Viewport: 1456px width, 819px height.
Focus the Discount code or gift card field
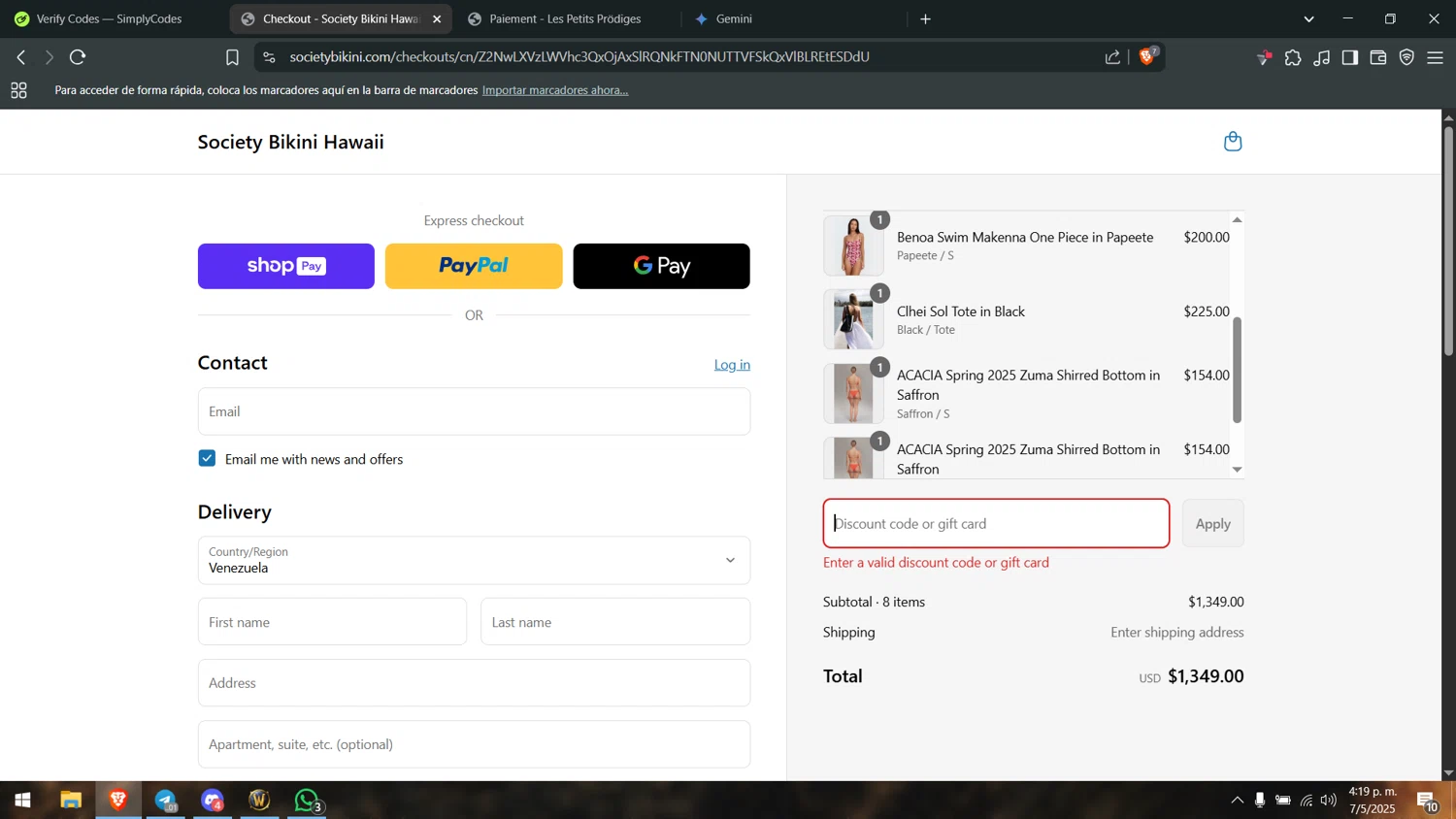pos(996,524)
